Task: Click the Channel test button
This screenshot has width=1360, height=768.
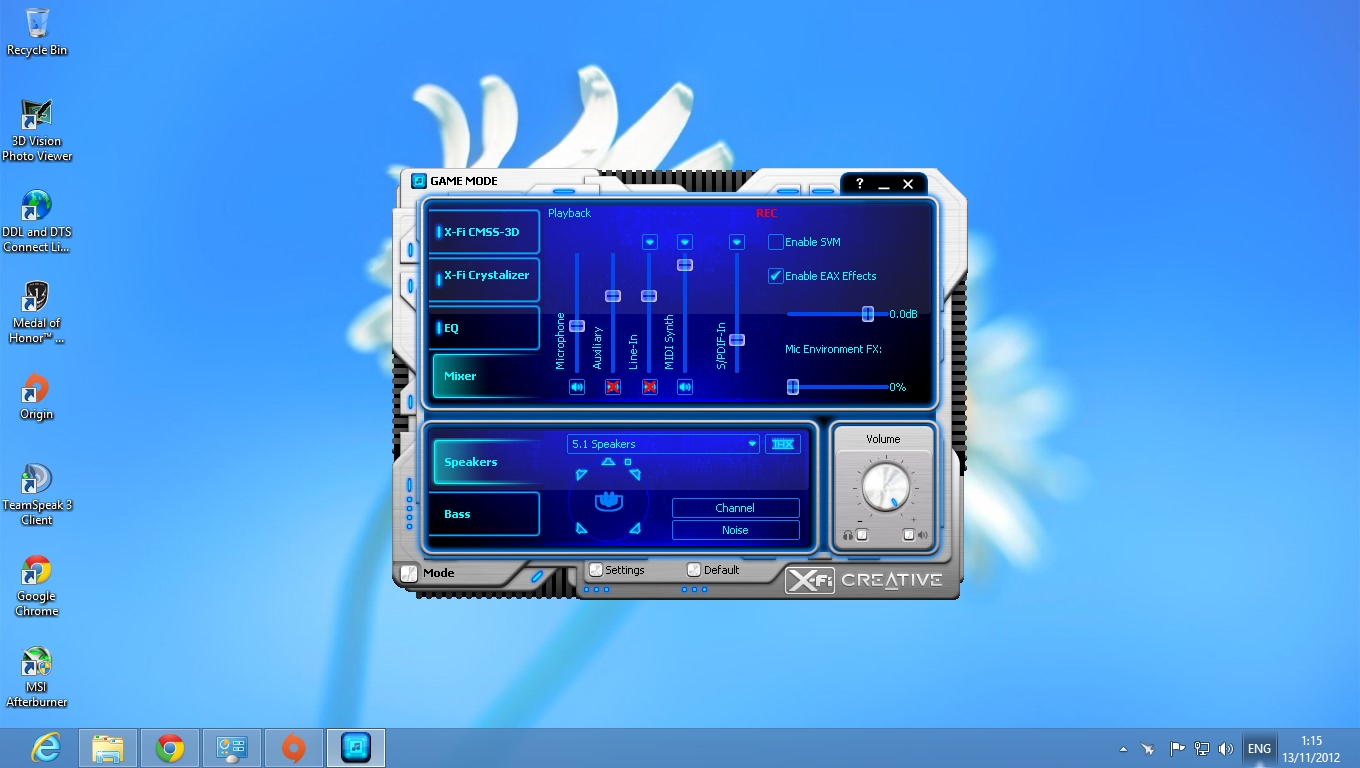Action: pyautogui.click(x=735, y=508)
